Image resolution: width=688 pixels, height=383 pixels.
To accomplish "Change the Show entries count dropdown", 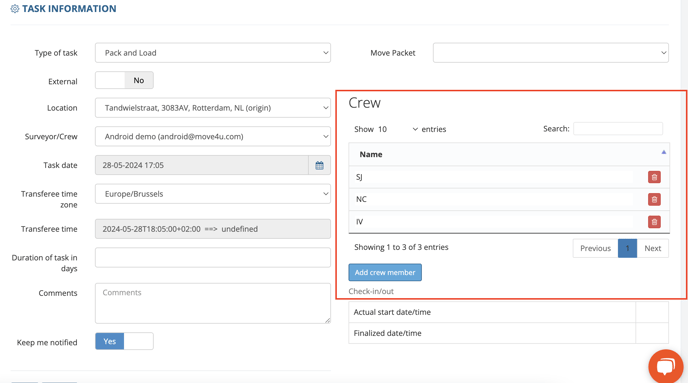I will click(398, 129).
